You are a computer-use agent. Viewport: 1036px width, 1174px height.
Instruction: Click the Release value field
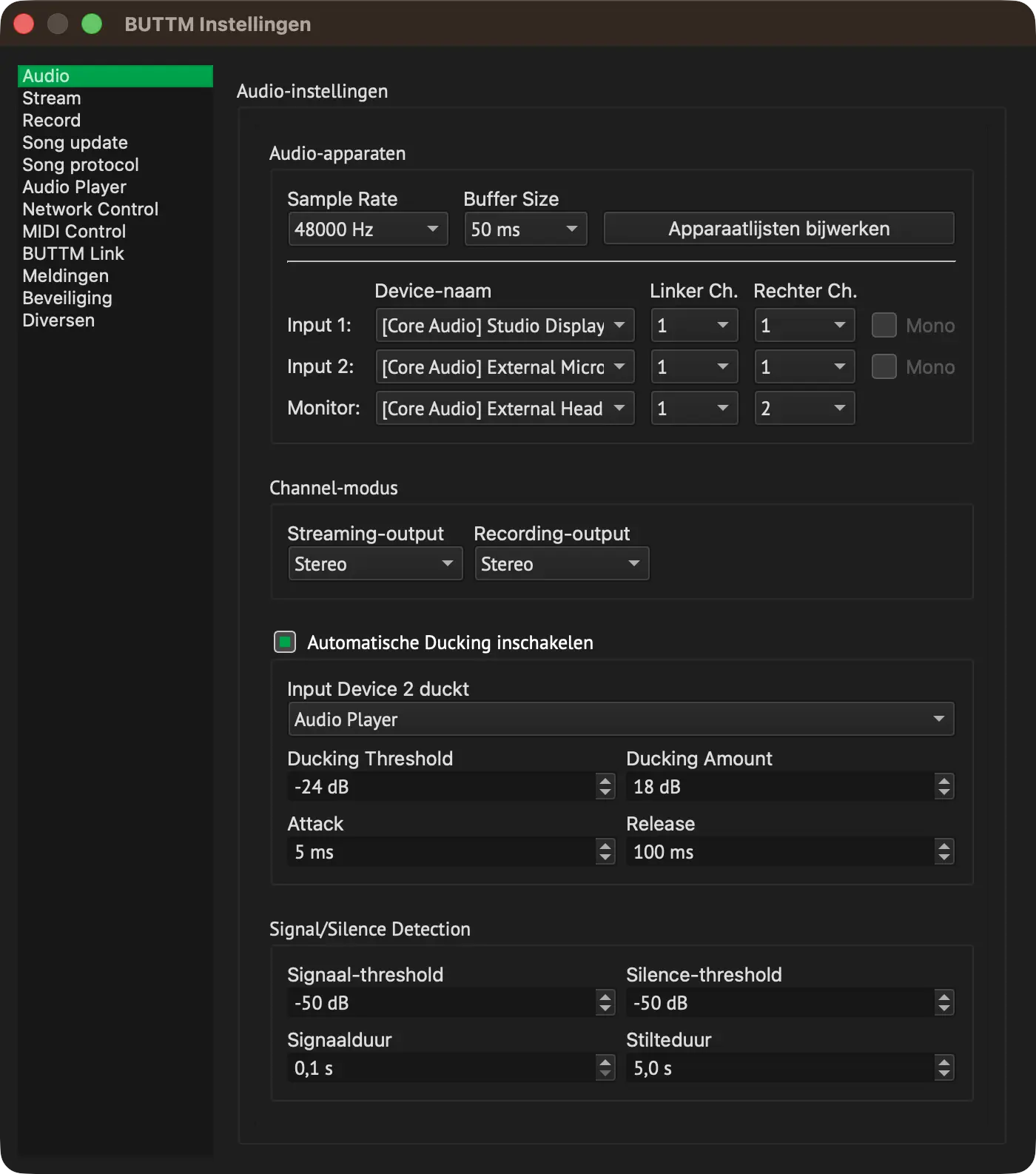click(x=780, y=851)
